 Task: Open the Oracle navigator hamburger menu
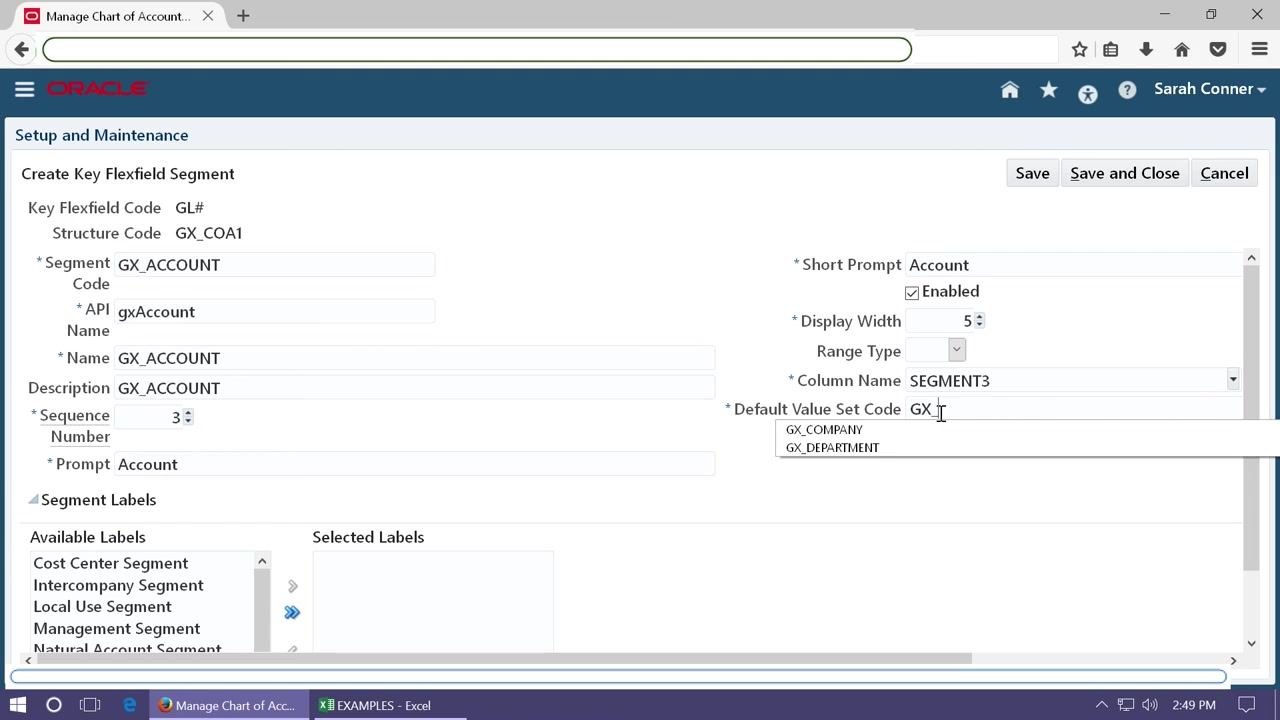(x=25, y=89)
